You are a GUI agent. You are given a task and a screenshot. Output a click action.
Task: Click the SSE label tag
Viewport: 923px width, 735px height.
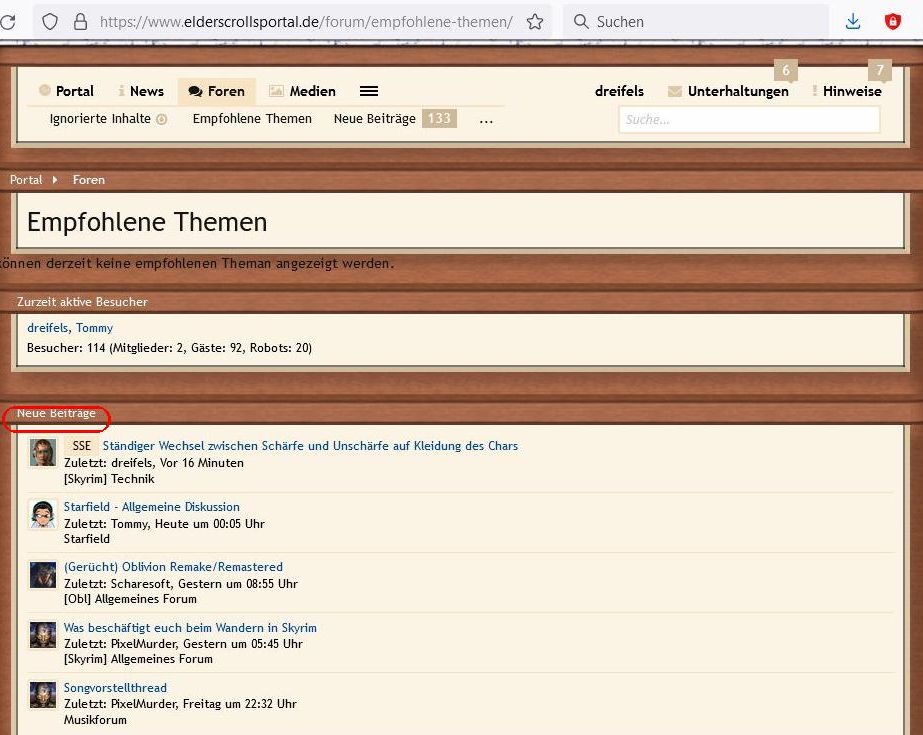coord(81,446)
